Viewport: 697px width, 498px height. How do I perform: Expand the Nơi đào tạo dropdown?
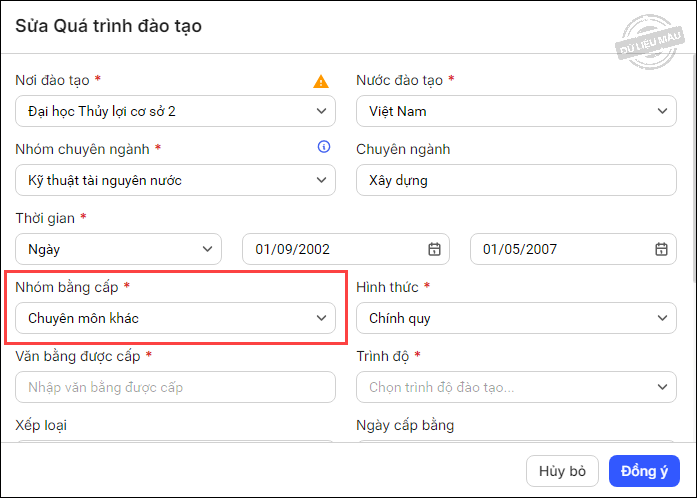[x=175, y=111]
